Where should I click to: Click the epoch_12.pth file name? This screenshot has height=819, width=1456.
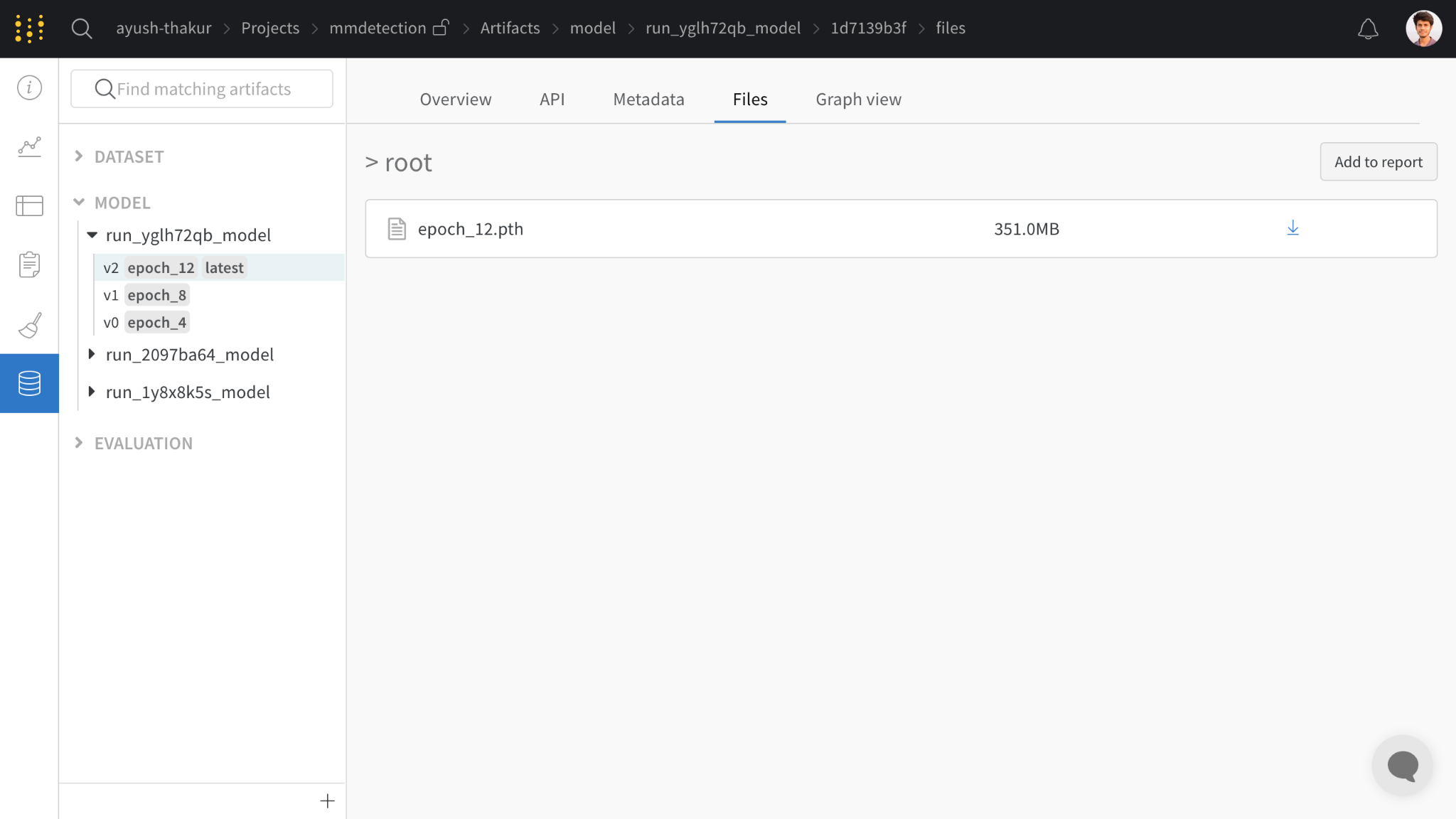coord(471,229)
